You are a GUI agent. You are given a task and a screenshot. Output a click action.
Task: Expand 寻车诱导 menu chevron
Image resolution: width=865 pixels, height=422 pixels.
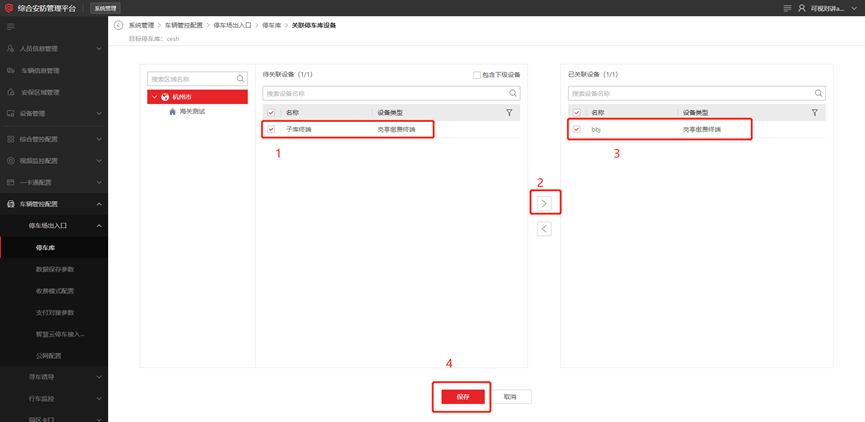click(99, 377)
